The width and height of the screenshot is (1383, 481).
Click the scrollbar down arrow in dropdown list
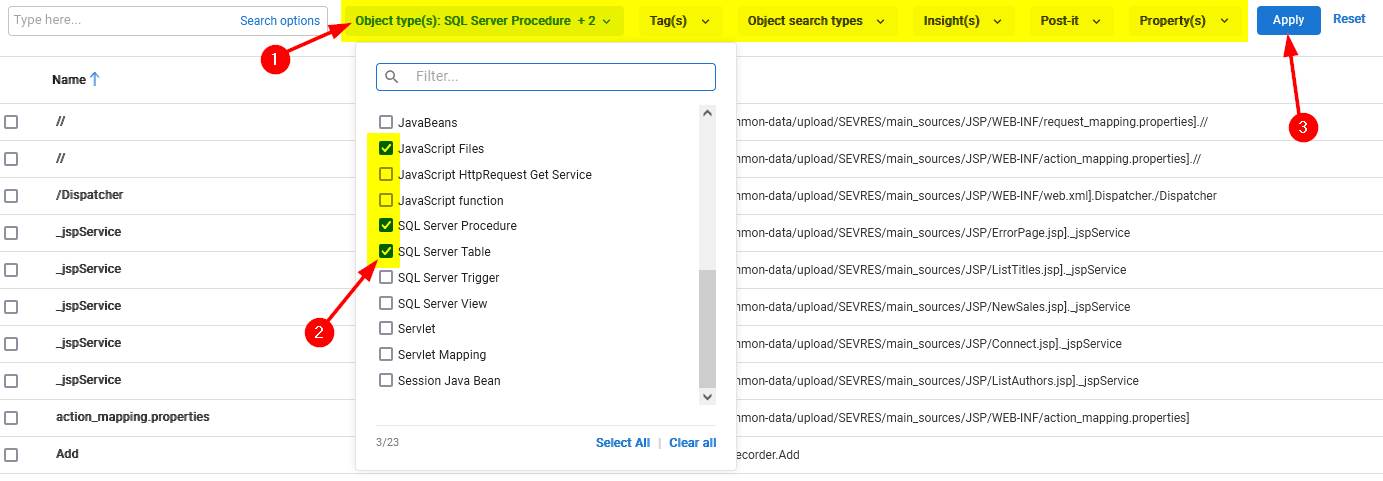click(707, 397)
